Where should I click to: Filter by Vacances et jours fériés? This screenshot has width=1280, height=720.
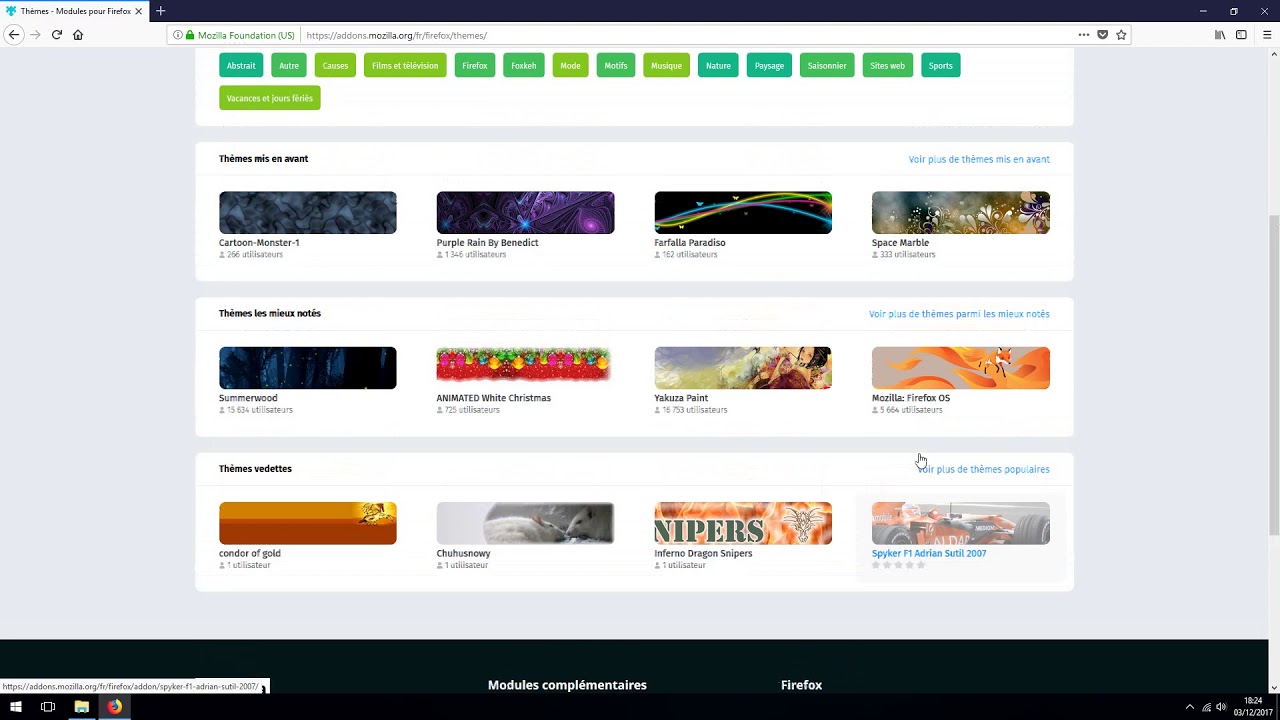click(270, 98)
